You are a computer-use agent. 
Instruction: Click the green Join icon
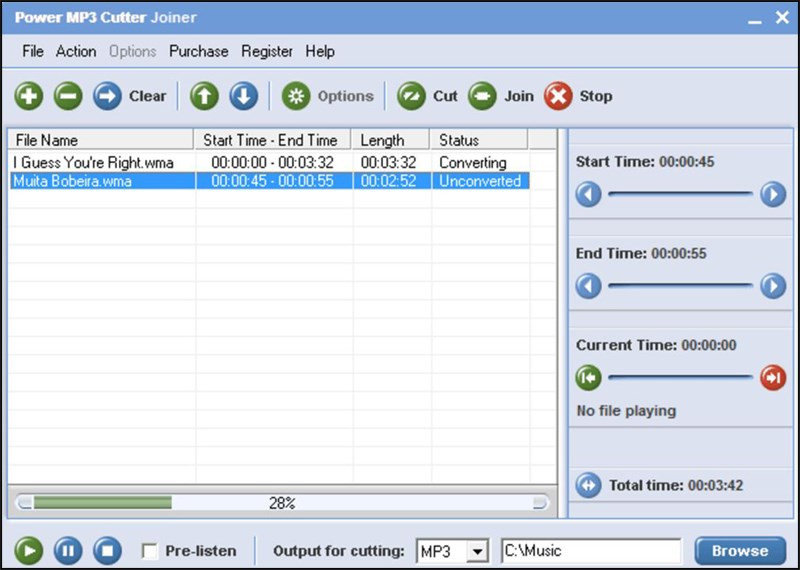tap(482, 95)
